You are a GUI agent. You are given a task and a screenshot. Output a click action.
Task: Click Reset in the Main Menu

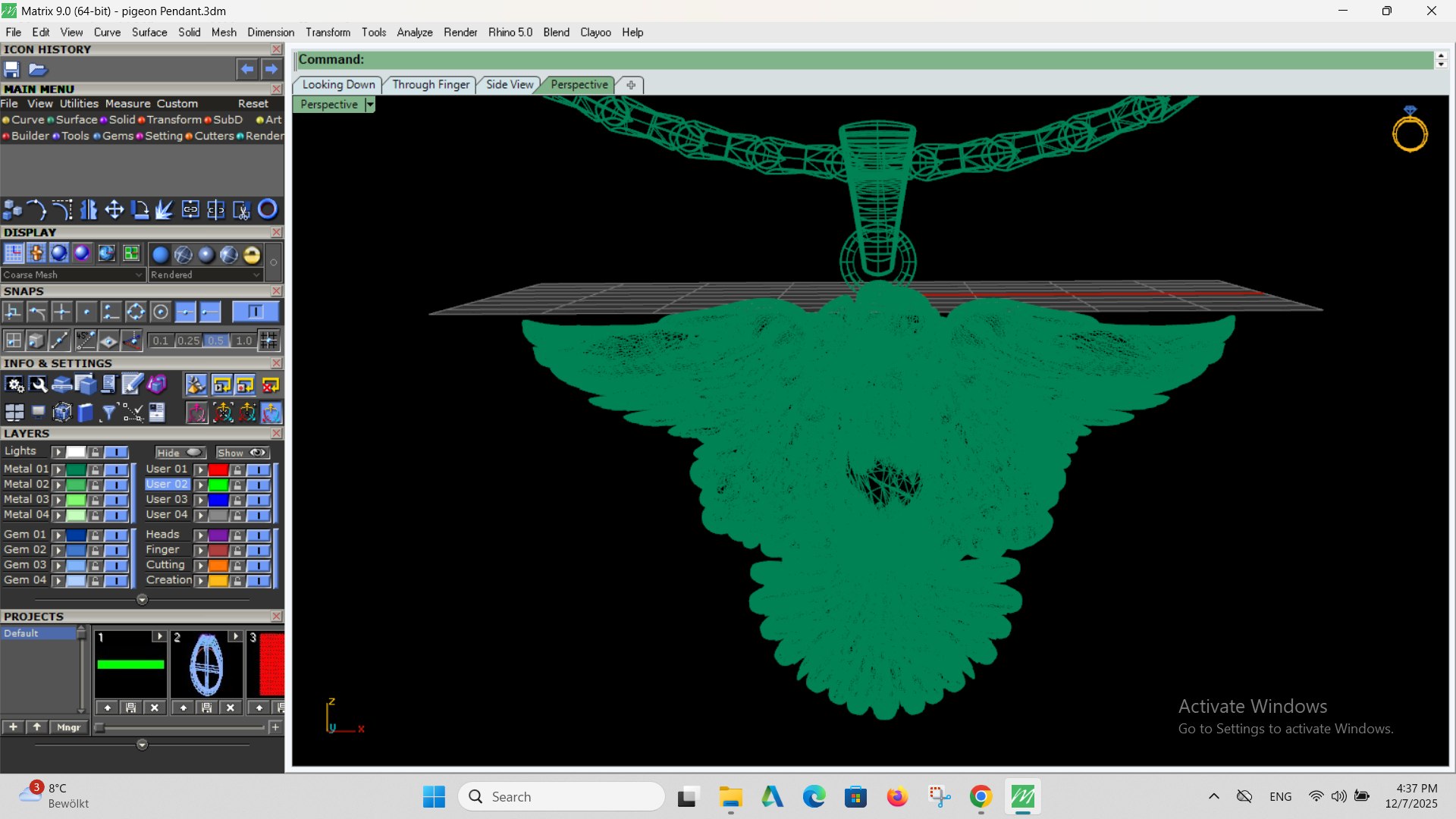coord(253,104)
